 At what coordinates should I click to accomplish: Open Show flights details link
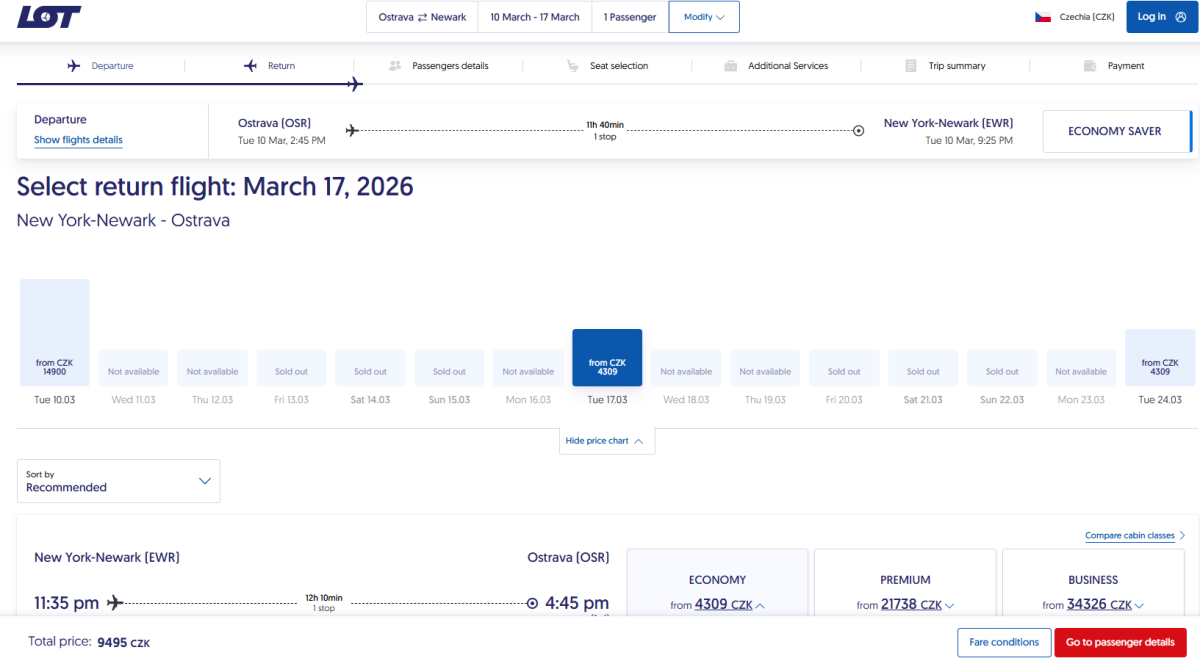[x=78, y=140]
